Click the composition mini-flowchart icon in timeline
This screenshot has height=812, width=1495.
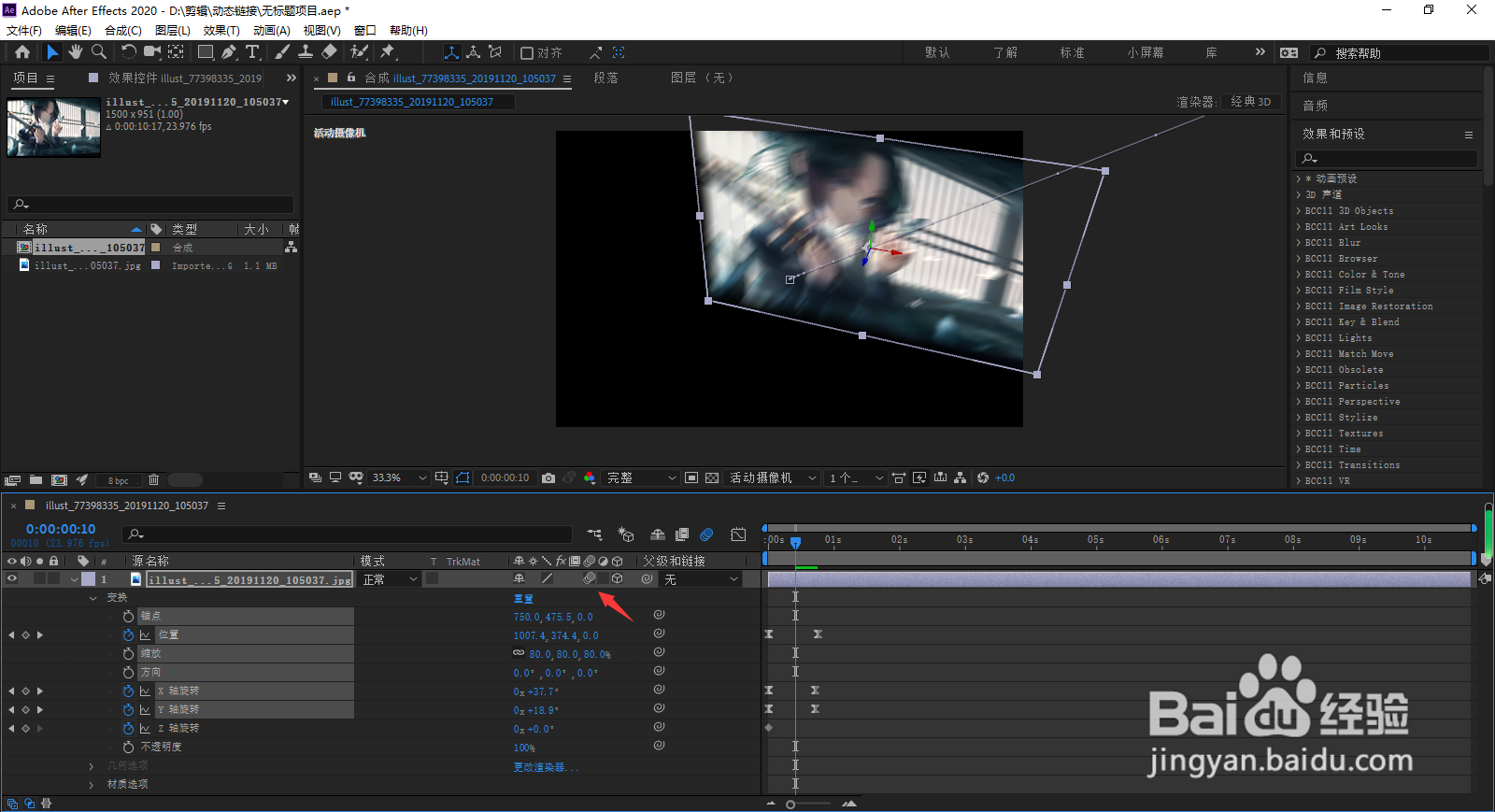[594, 534]
